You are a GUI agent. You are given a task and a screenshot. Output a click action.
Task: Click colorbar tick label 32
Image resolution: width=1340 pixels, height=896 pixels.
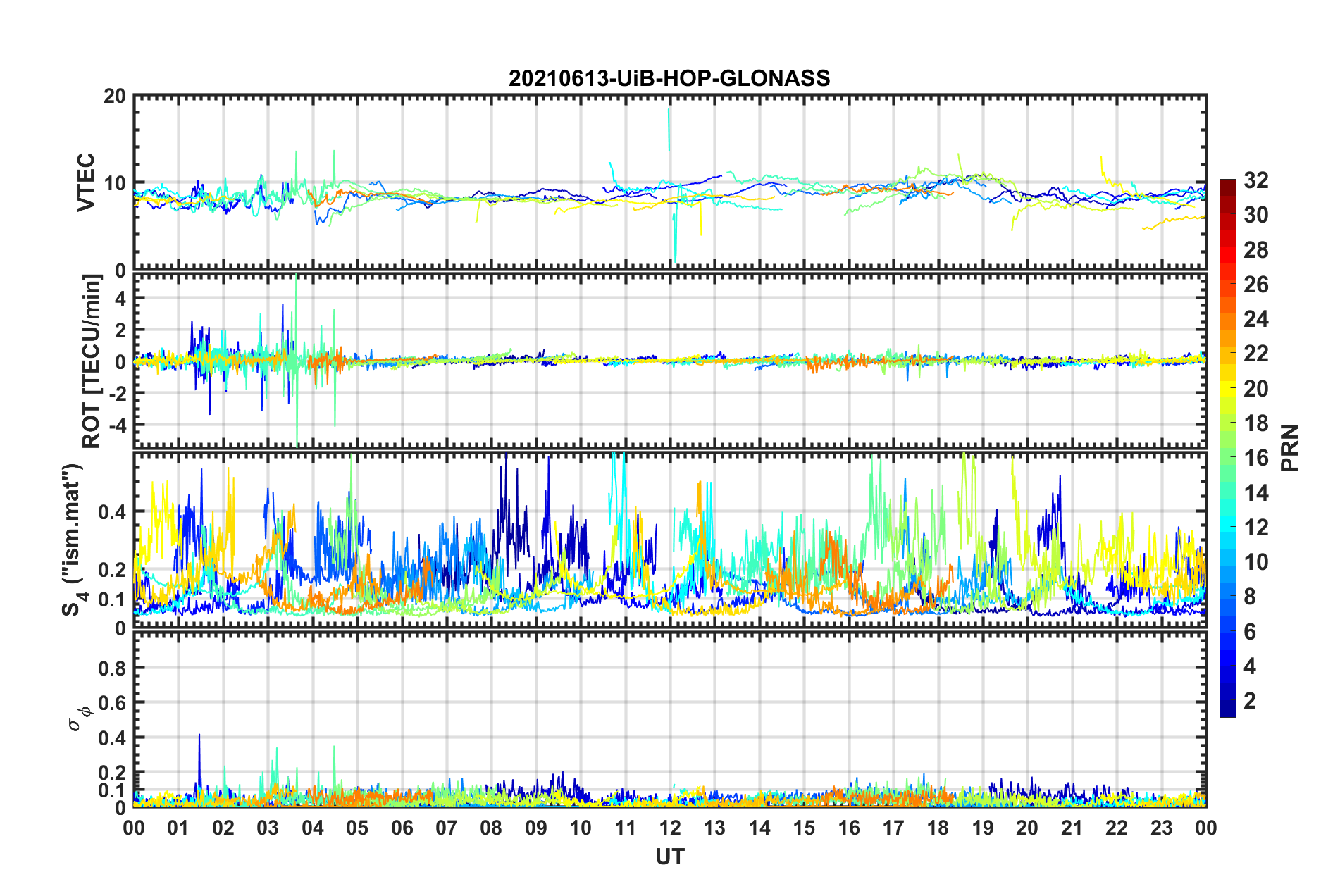[x=1255, y=180]
